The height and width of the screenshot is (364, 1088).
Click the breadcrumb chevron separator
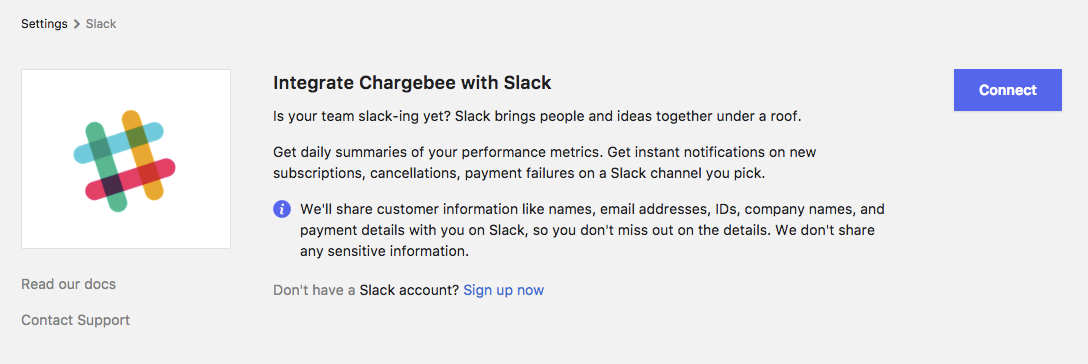click(x=76, y=24)
